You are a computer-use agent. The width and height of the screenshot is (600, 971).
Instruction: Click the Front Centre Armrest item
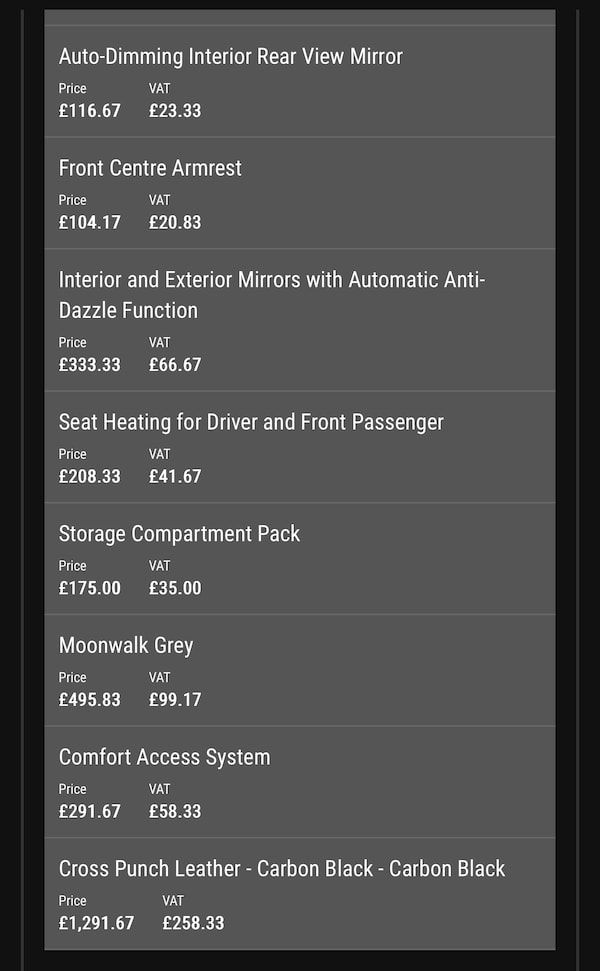(x=150, y=168)
